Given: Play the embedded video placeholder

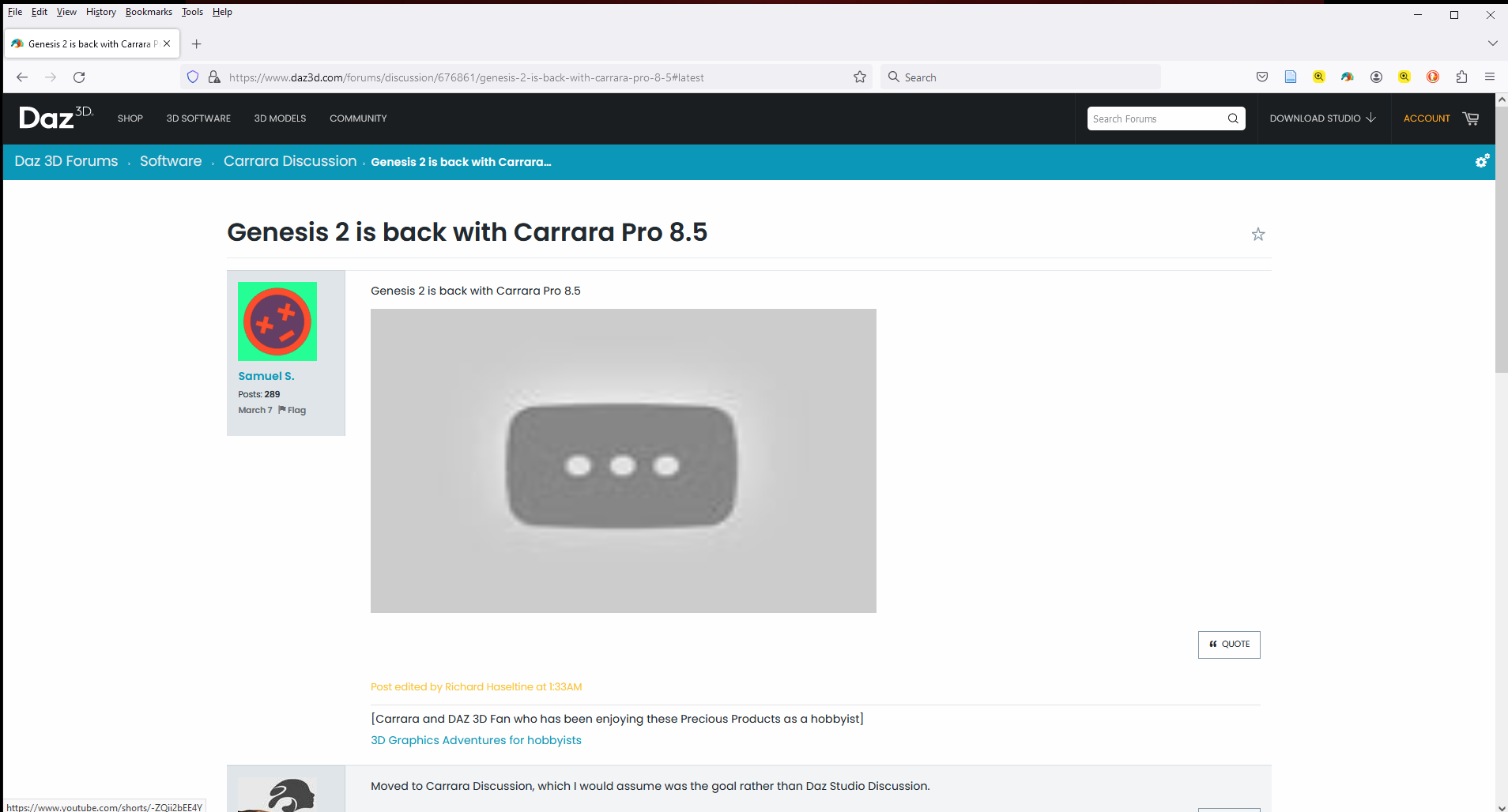Looking at the screenshot, I should [623, 461].
